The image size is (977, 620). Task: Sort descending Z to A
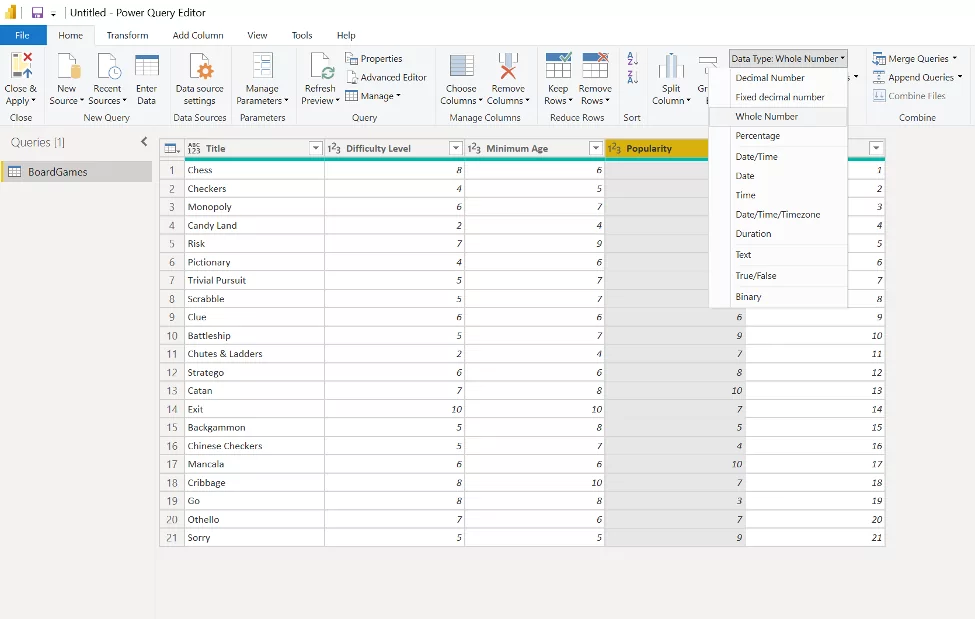coord(632,77)
